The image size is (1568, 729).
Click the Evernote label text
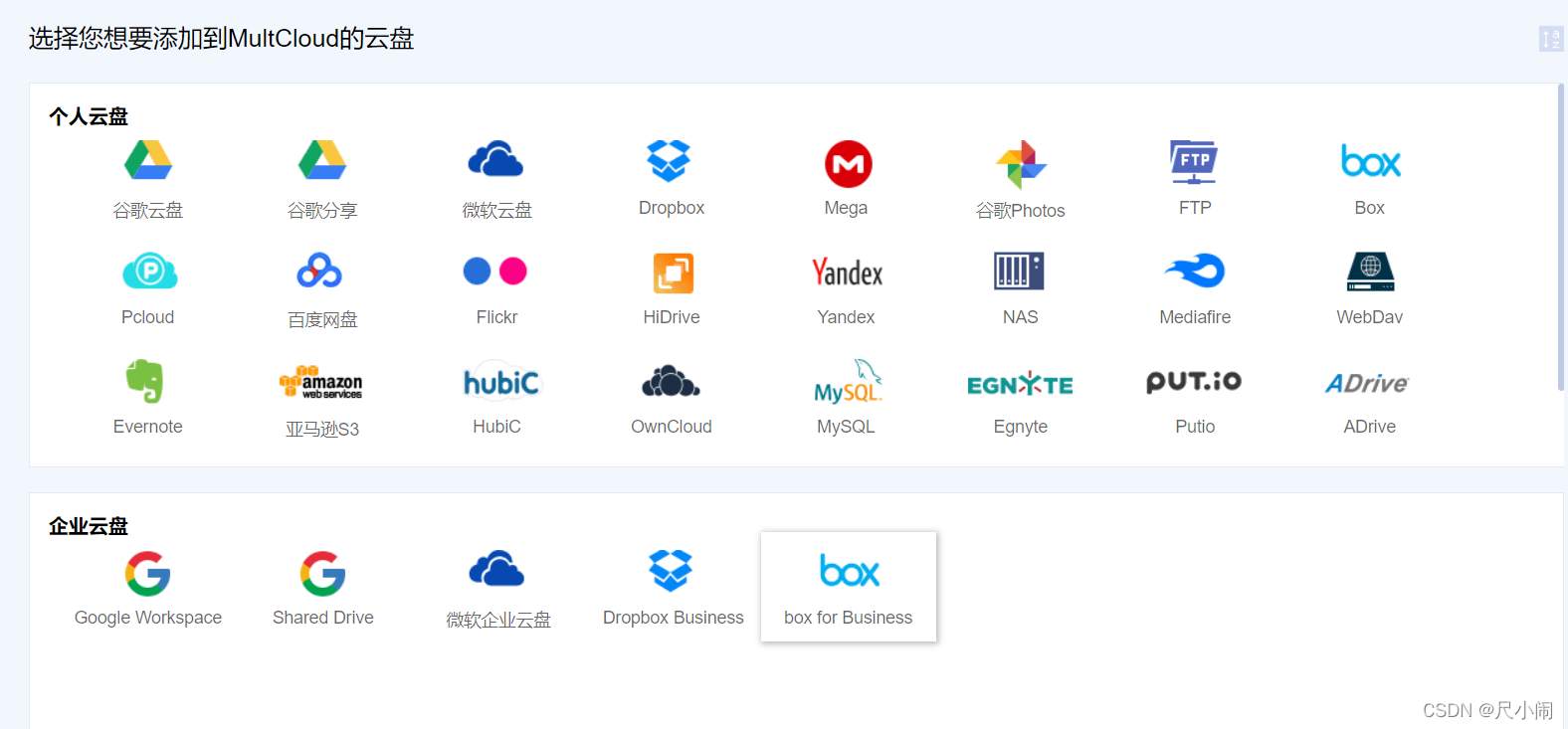[x=148, y=427]
